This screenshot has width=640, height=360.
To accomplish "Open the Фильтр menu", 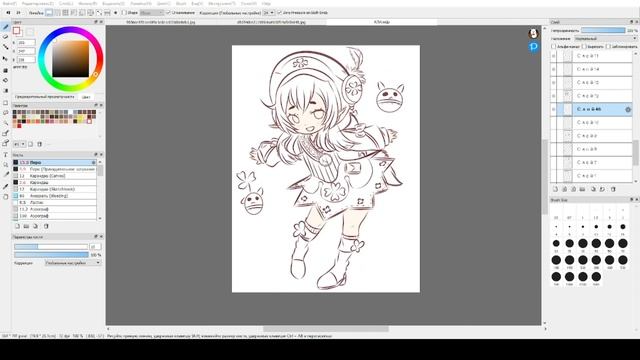I will [87, 3].
